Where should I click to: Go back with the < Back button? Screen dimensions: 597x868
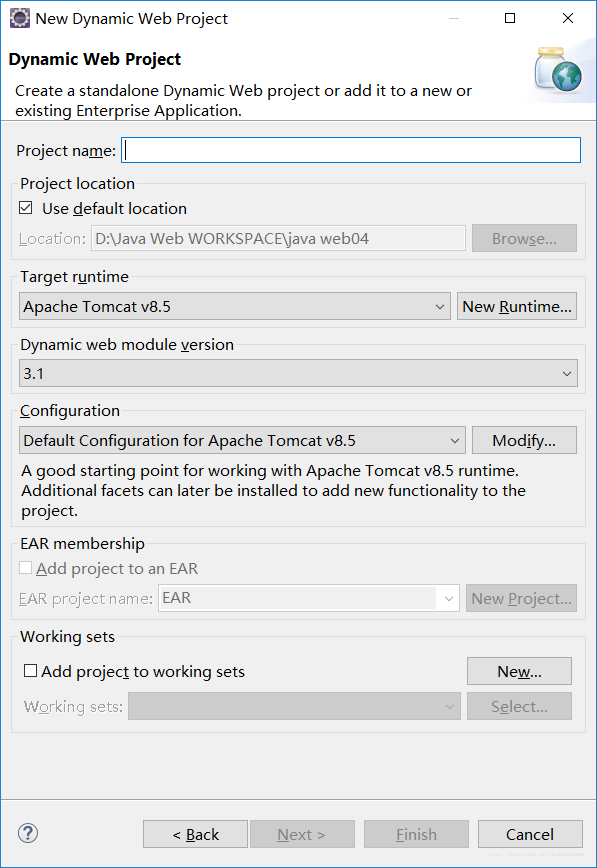(x=195, y=834)
